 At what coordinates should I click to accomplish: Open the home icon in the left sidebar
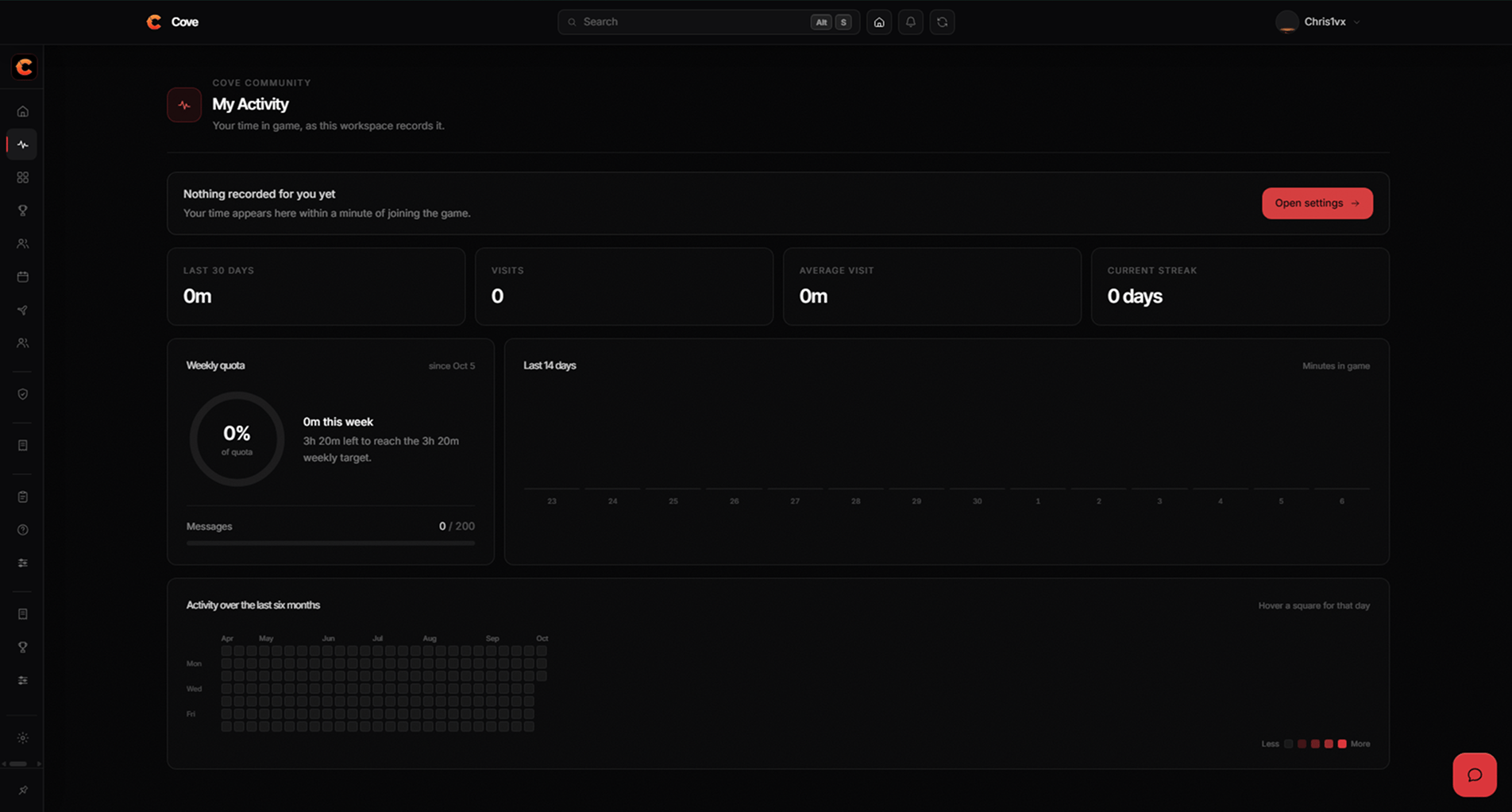tap(22, 111)
